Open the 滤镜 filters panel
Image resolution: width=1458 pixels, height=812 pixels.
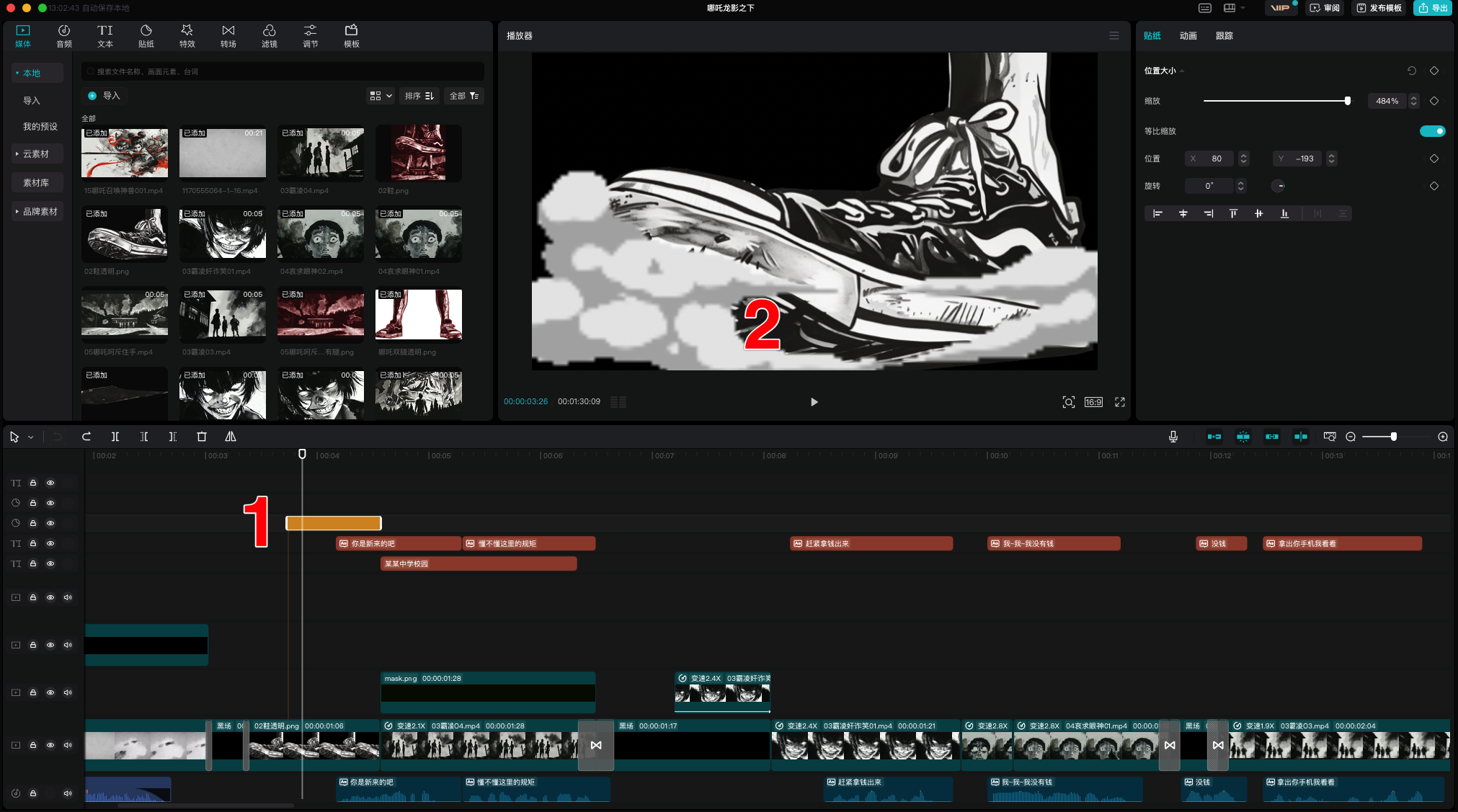270,35
